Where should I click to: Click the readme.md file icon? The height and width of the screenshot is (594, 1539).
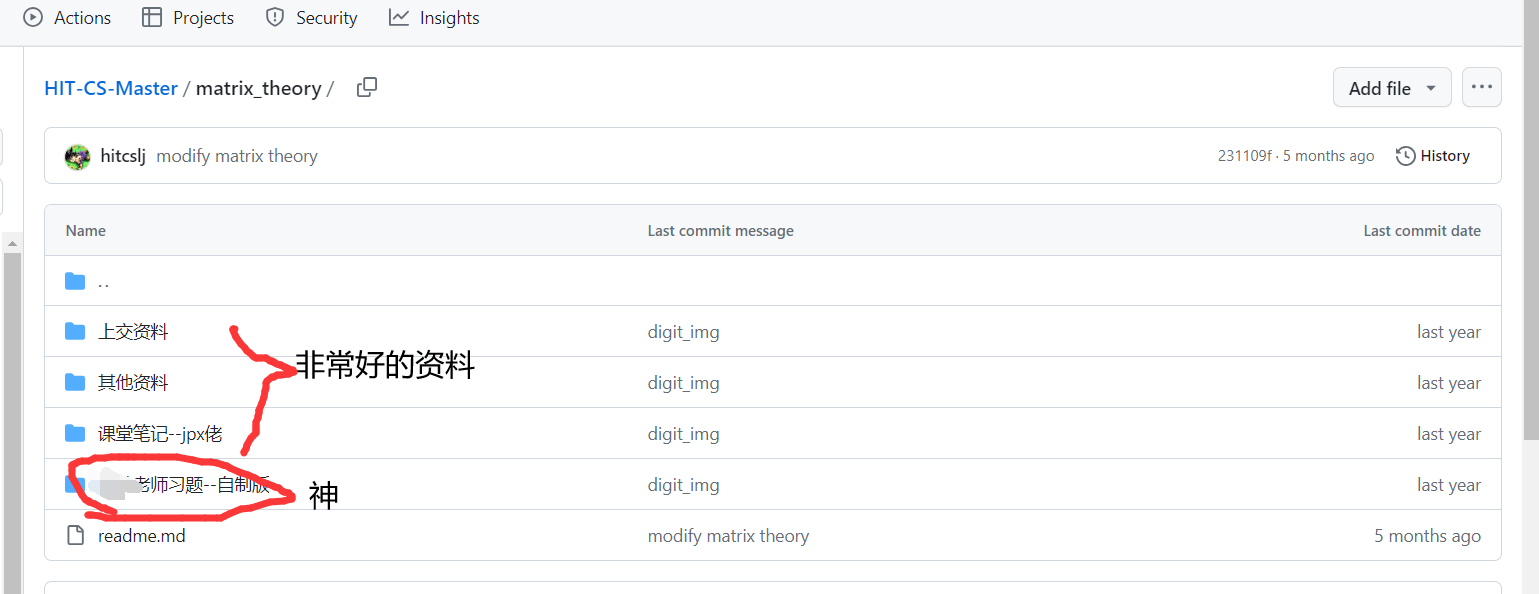coord(75,535)
